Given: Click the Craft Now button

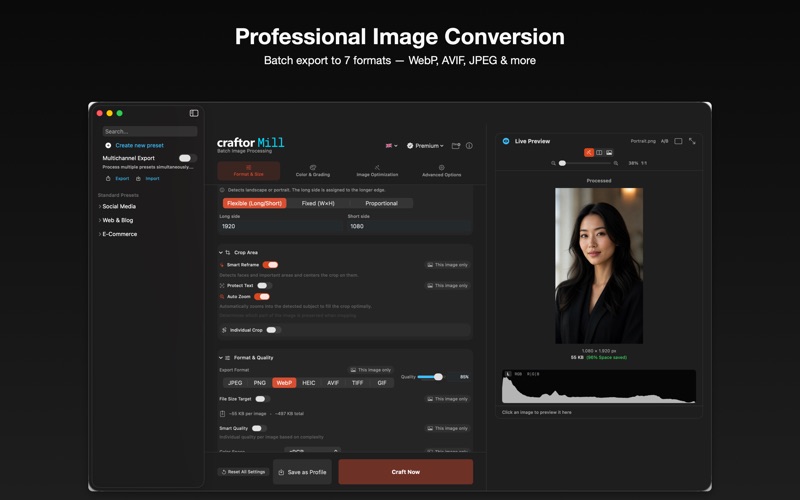Looking at the screenshot, I should pyautogui.click(x=406, y=472).
